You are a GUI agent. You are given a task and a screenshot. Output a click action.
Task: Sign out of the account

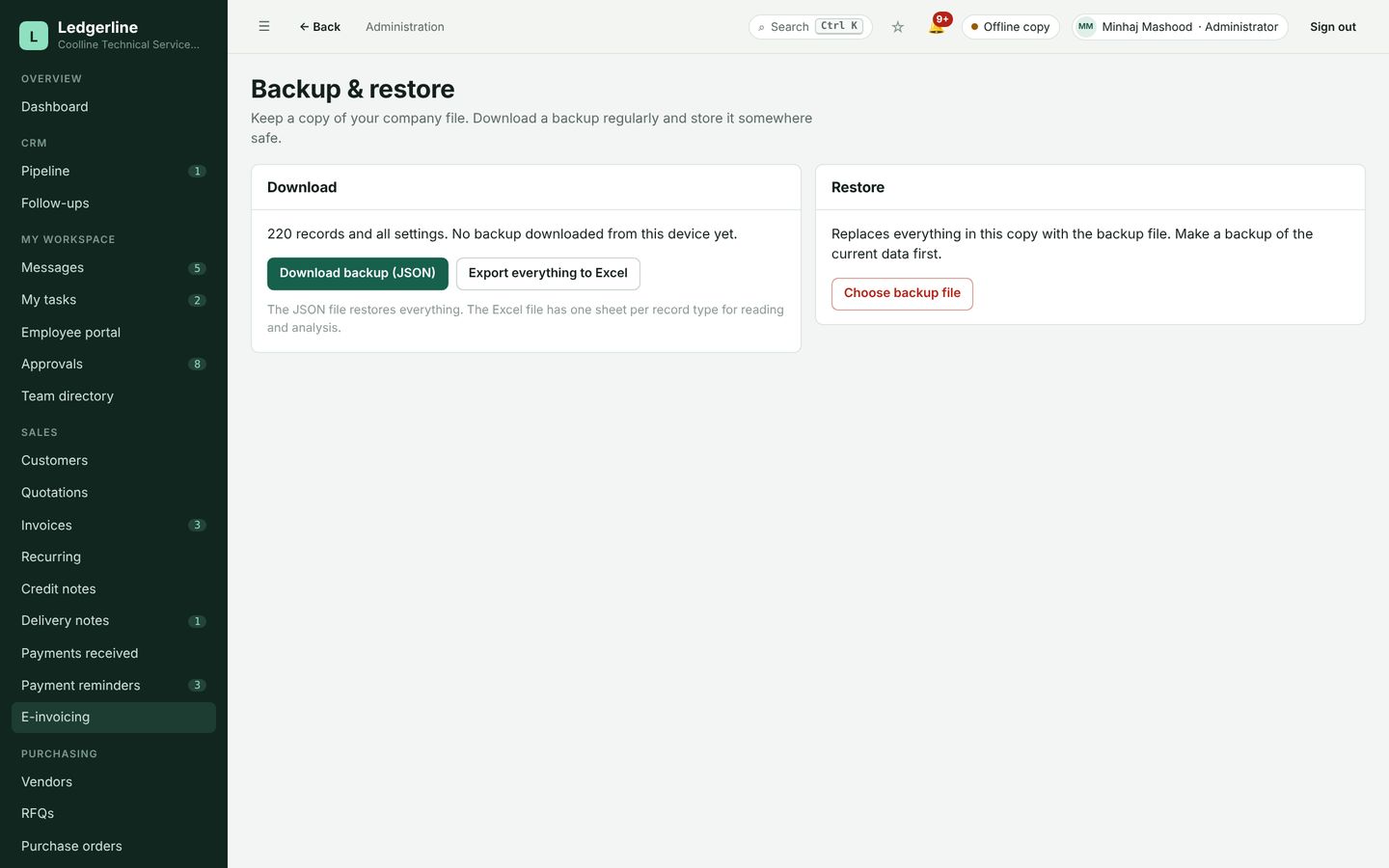1333,27
